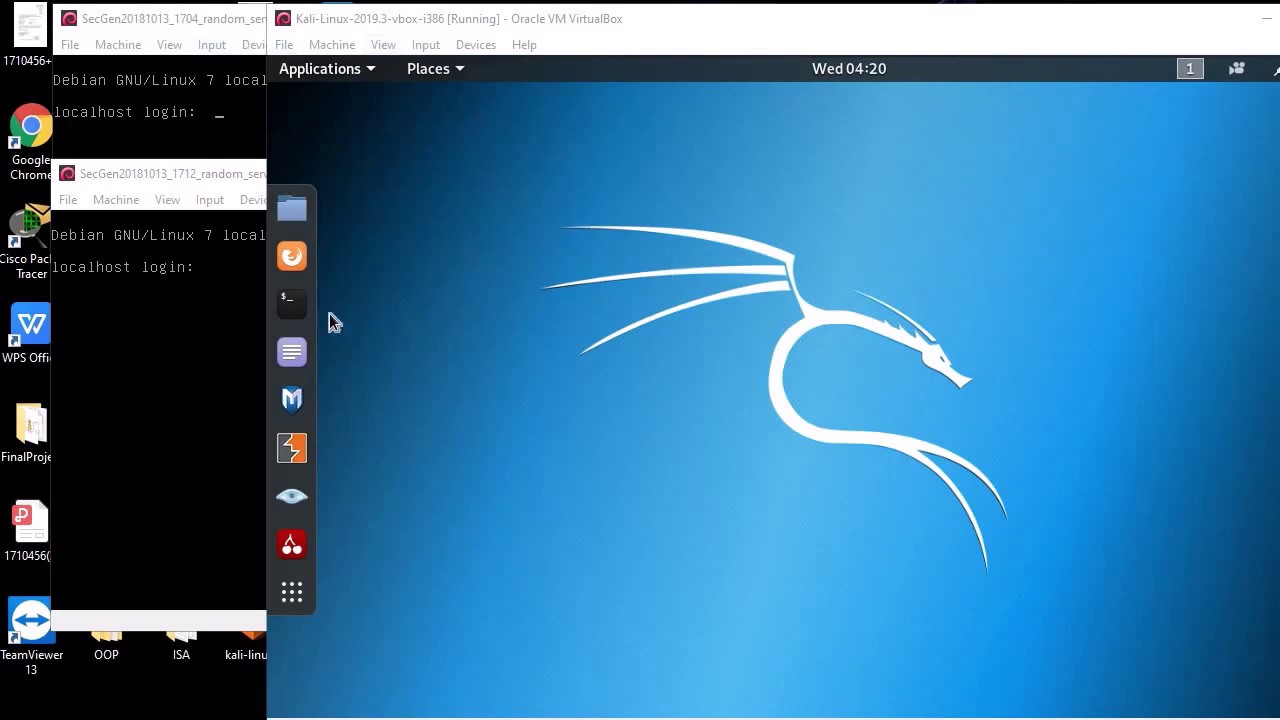Show all applications grid in Kali dock
Screen dimensions: 1280x720
[292, 592]
